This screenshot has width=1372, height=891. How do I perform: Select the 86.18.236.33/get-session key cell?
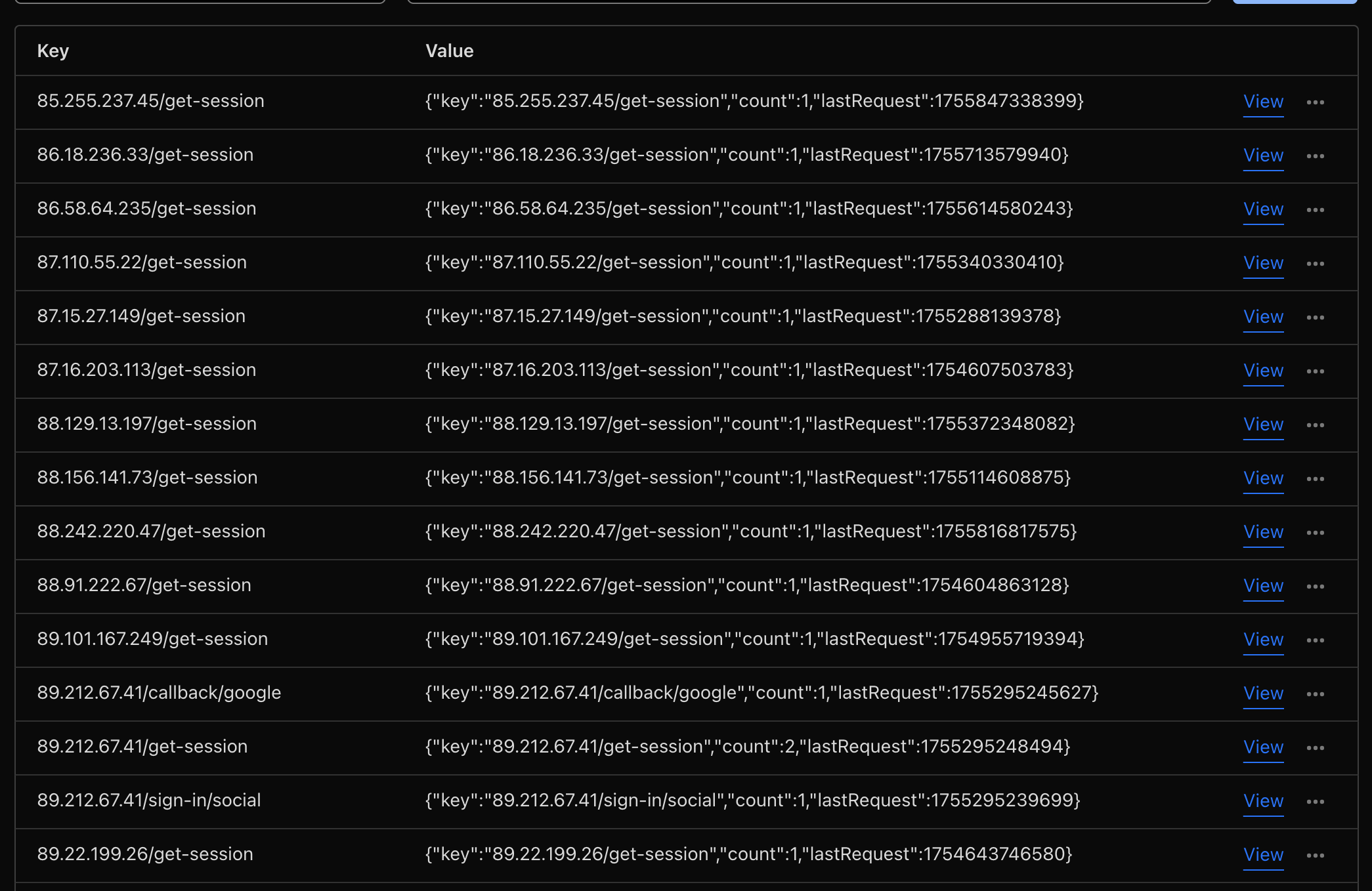(145, 155)
